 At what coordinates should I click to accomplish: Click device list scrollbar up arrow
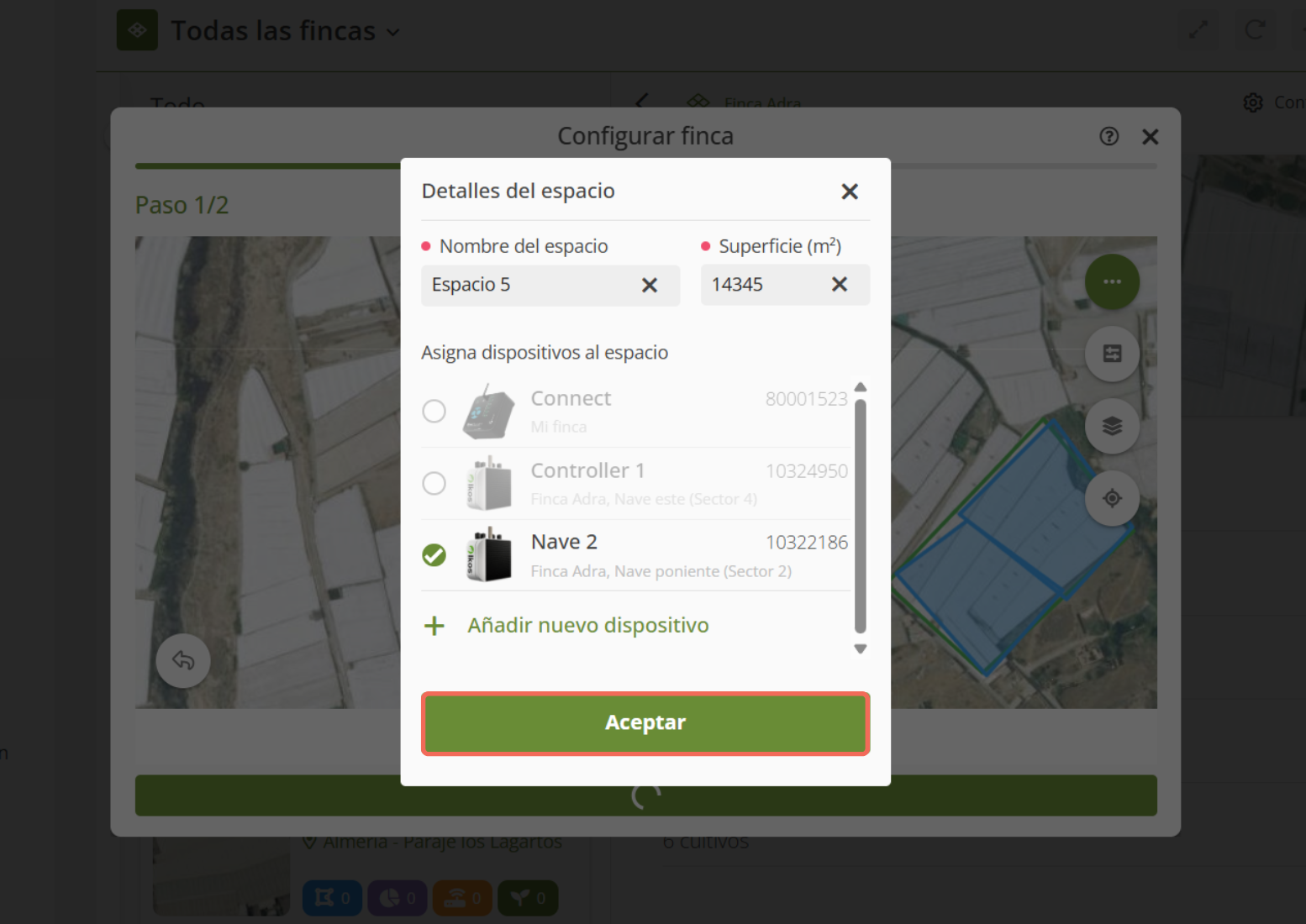pos(861,387)
